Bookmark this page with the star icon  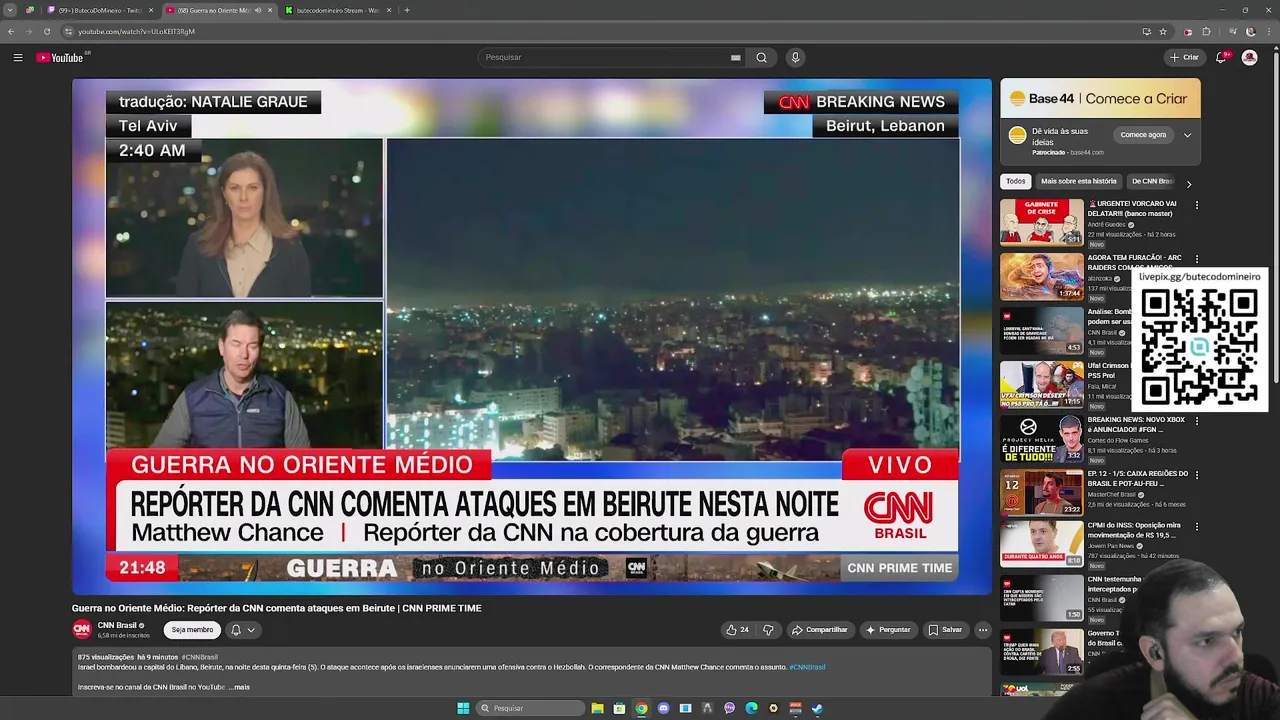point(1163,31)
